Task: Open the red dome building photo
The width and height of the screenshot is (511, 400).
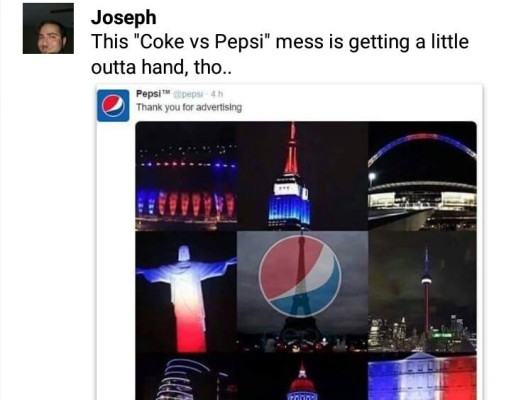Action: pos(302,376)
